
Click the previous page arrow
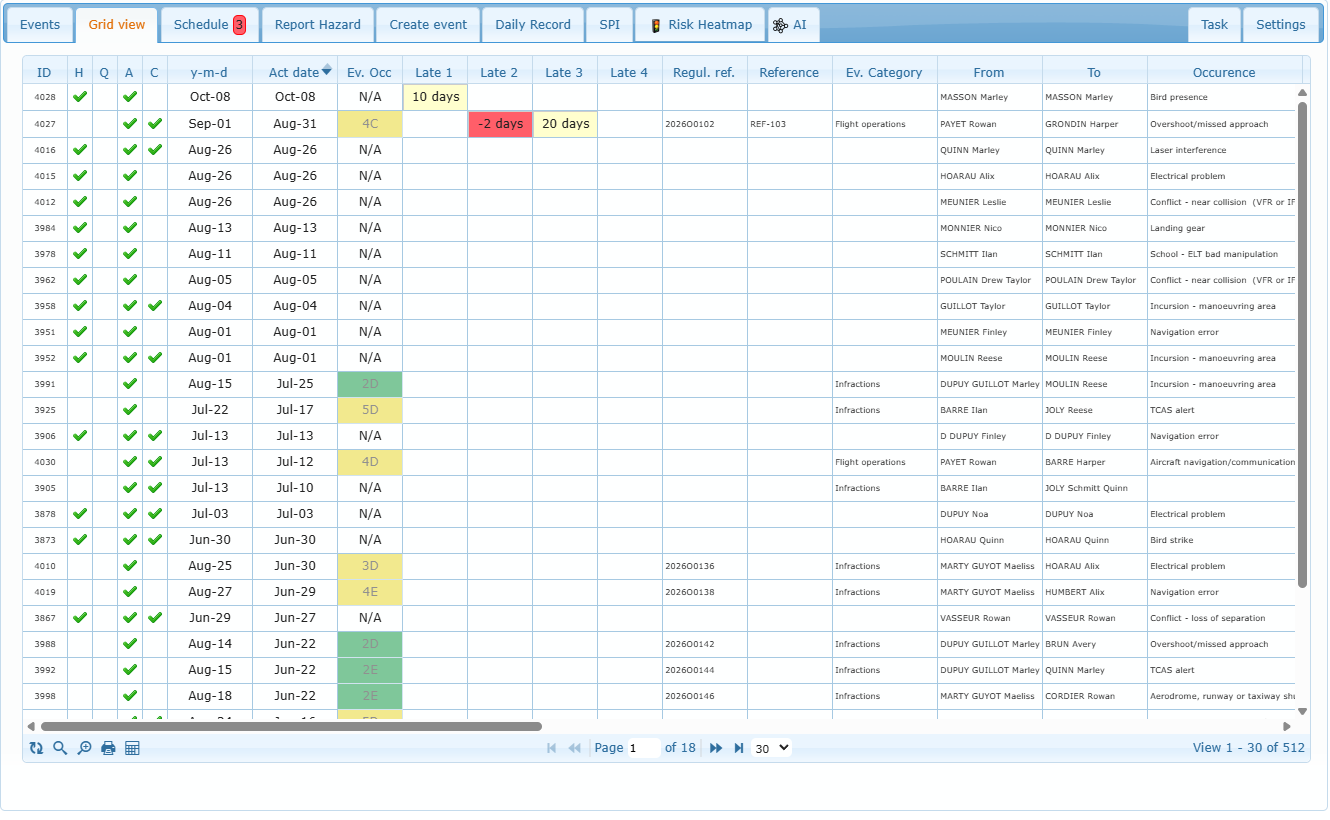click(575, 748)
